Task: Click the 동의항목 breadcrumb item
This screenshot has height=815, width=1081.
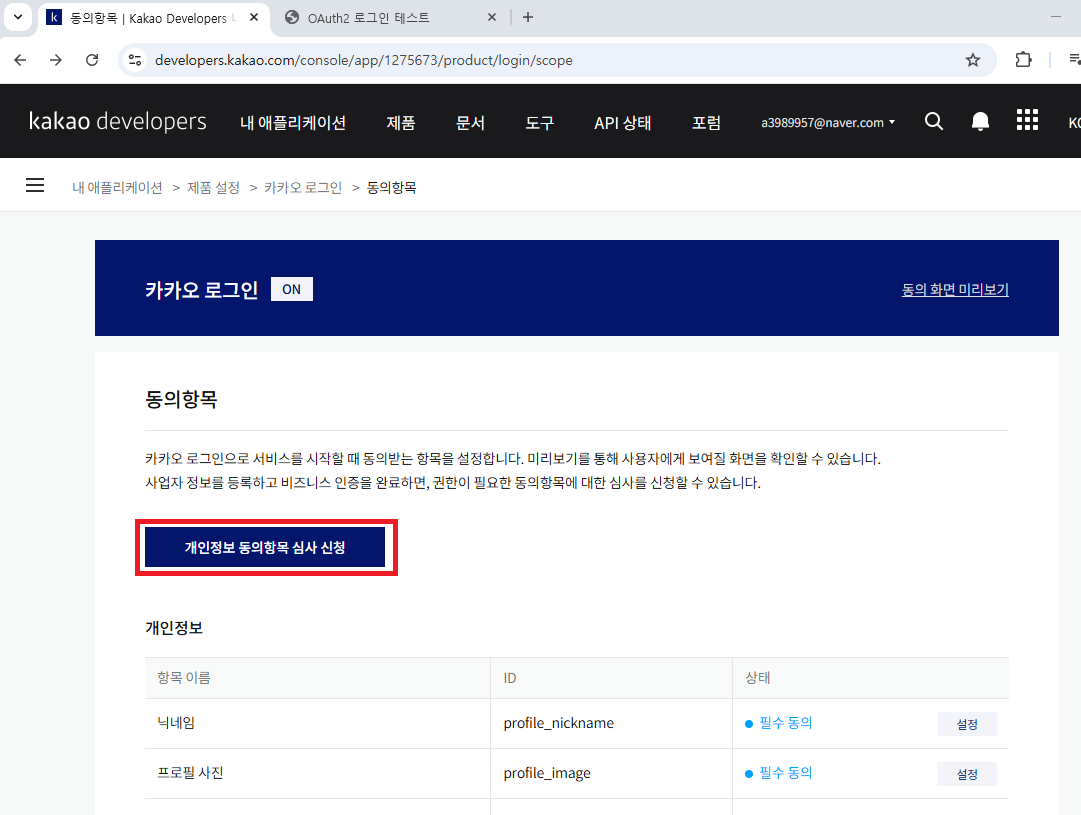Action: (x=391, y=188)
